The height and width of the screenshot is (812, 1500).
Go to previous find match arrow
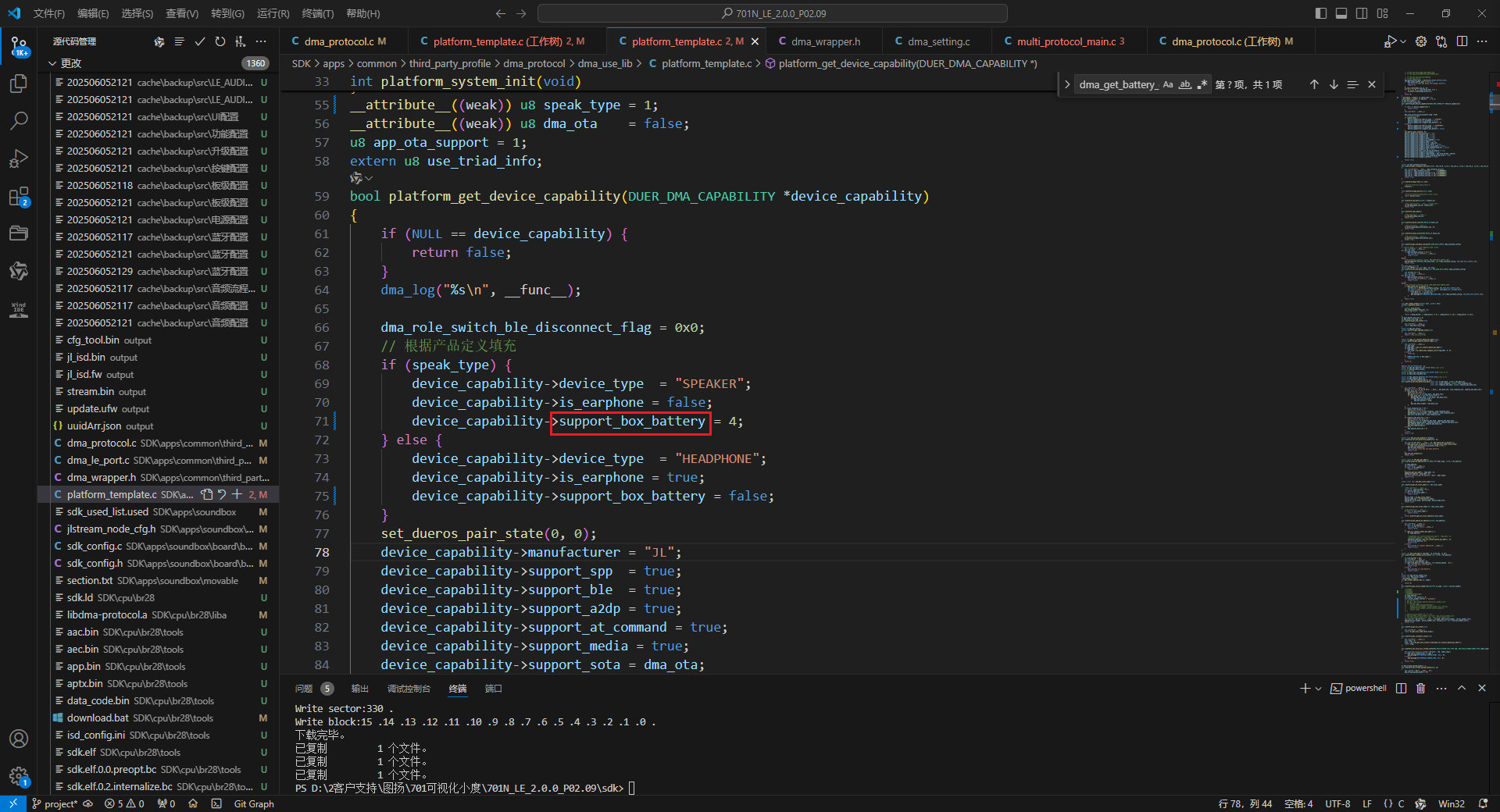1314,84
